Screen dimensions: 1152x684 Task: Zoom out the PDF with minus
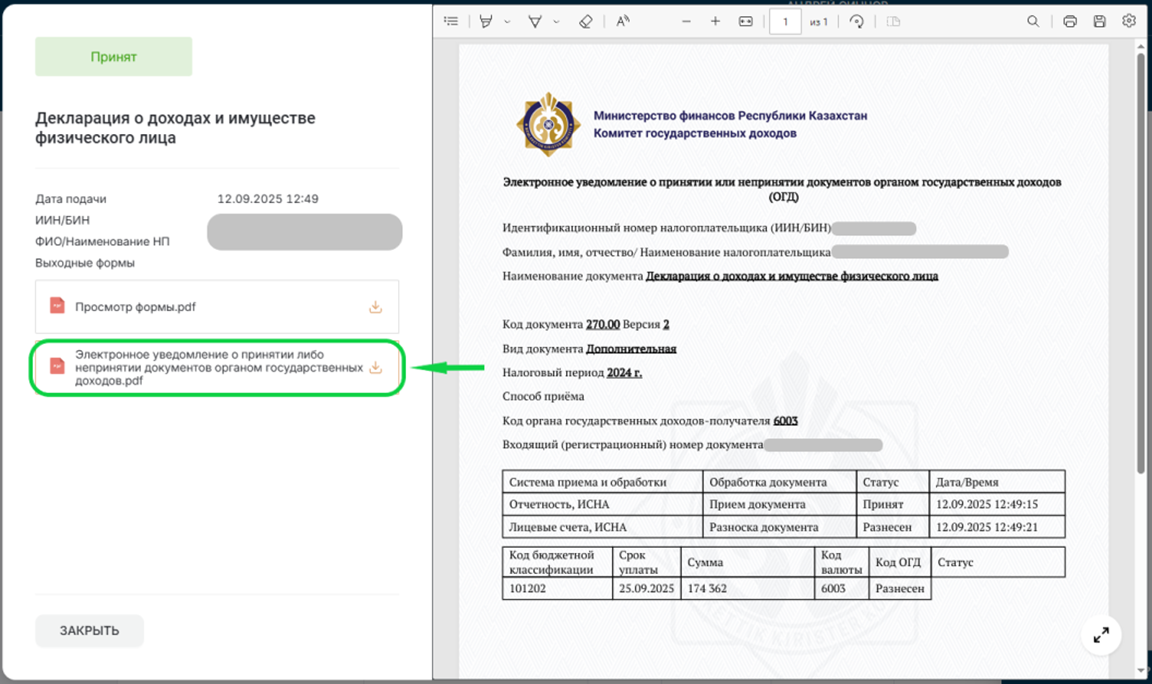(686, 21)
